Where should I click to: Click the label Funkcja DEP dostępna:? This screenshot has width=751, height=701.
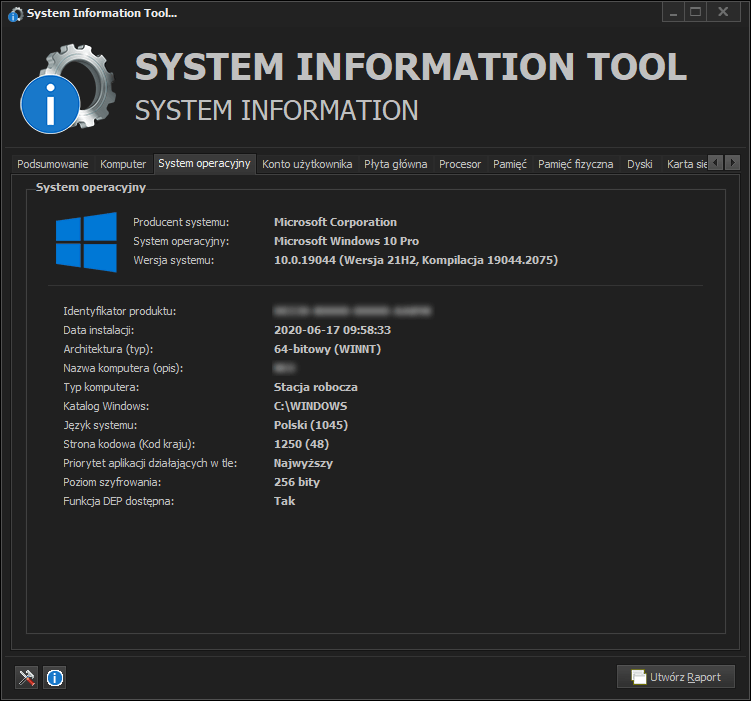(119, 501)
